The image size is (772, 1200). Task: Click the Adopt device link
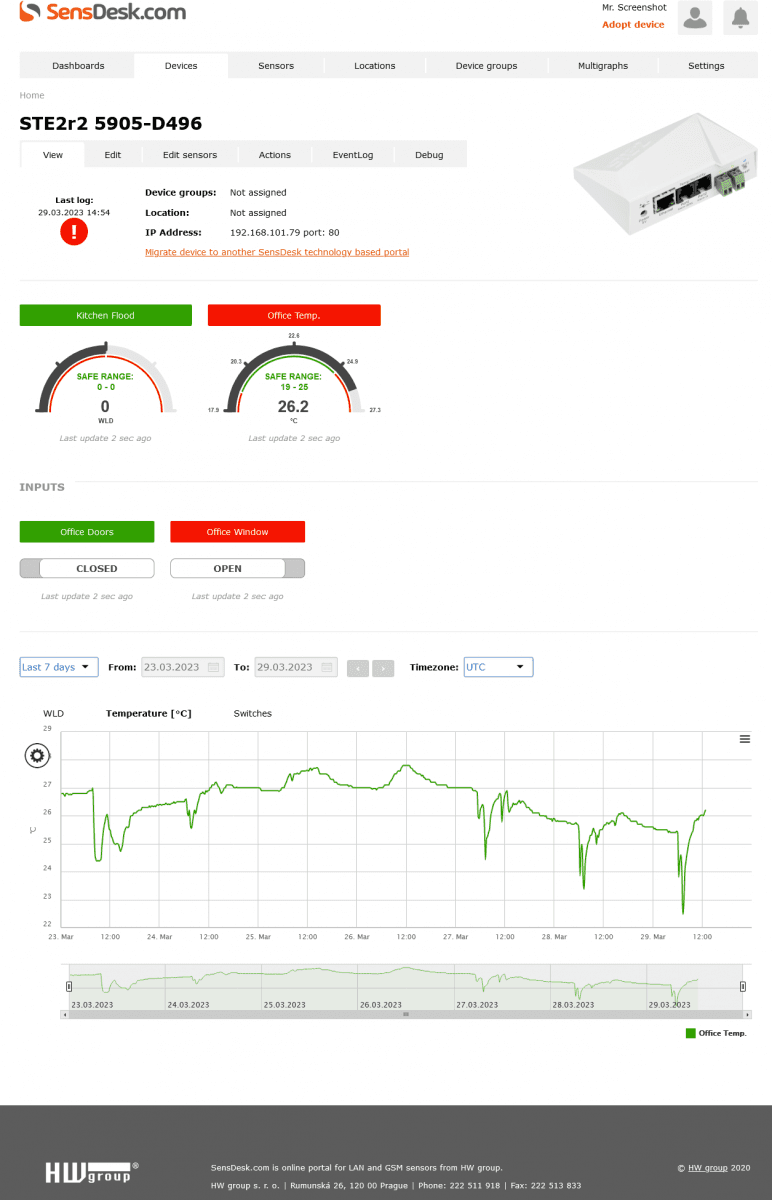633,25
